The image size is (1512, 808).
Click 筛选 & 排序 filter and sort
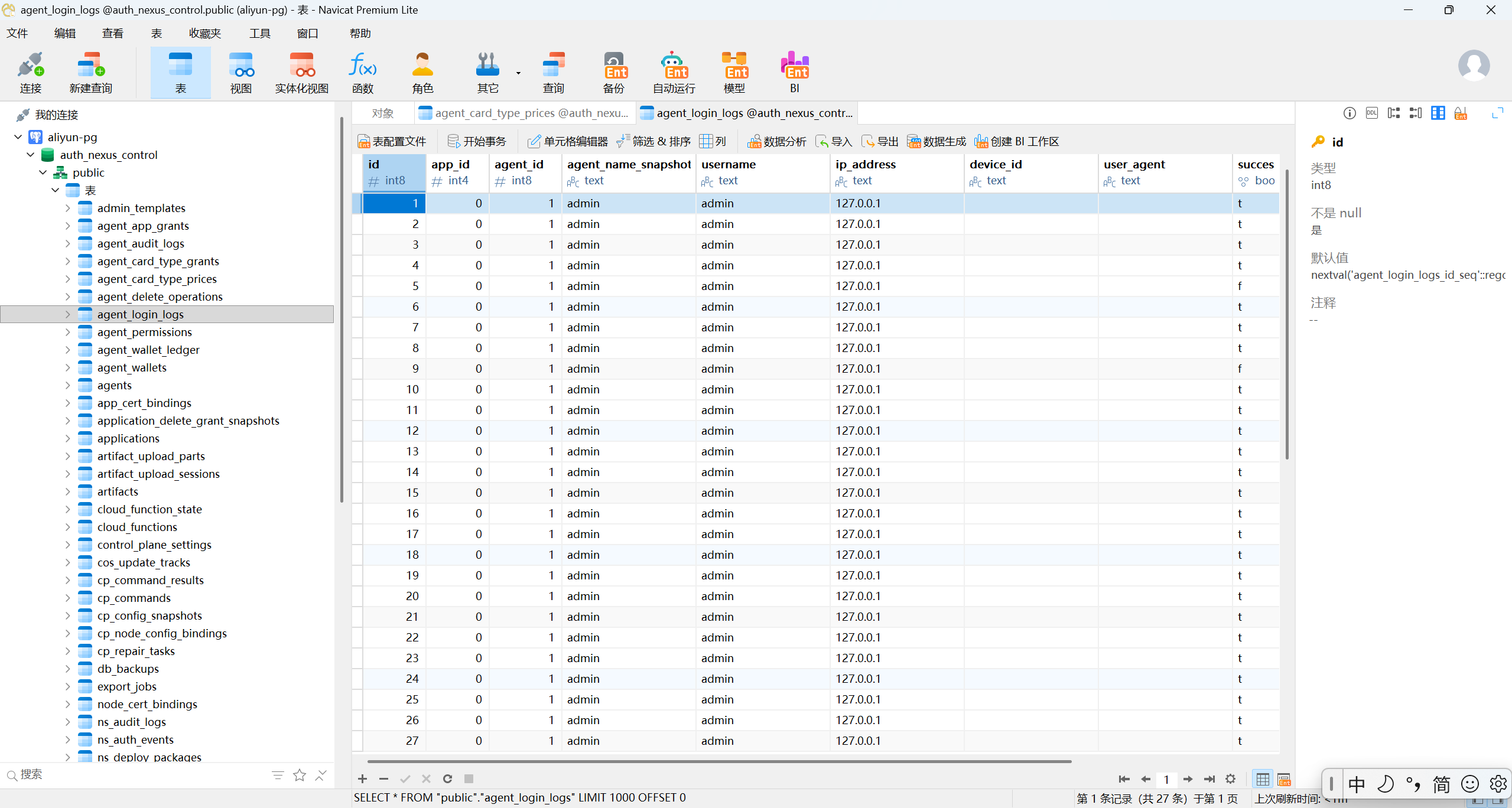(x=653, y=141)
